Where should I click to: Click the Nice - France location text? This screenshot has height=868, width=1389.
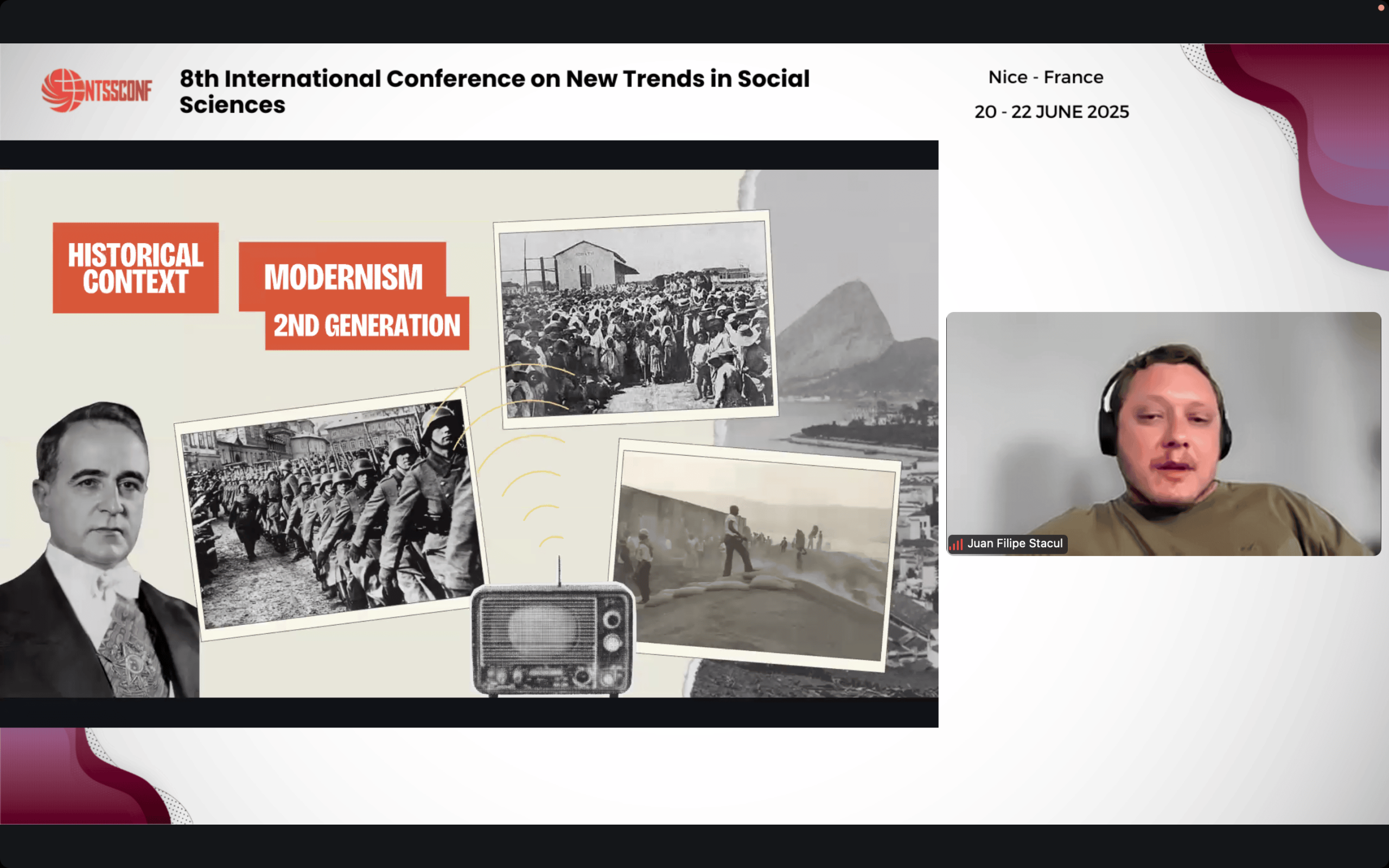(1045, 77)
